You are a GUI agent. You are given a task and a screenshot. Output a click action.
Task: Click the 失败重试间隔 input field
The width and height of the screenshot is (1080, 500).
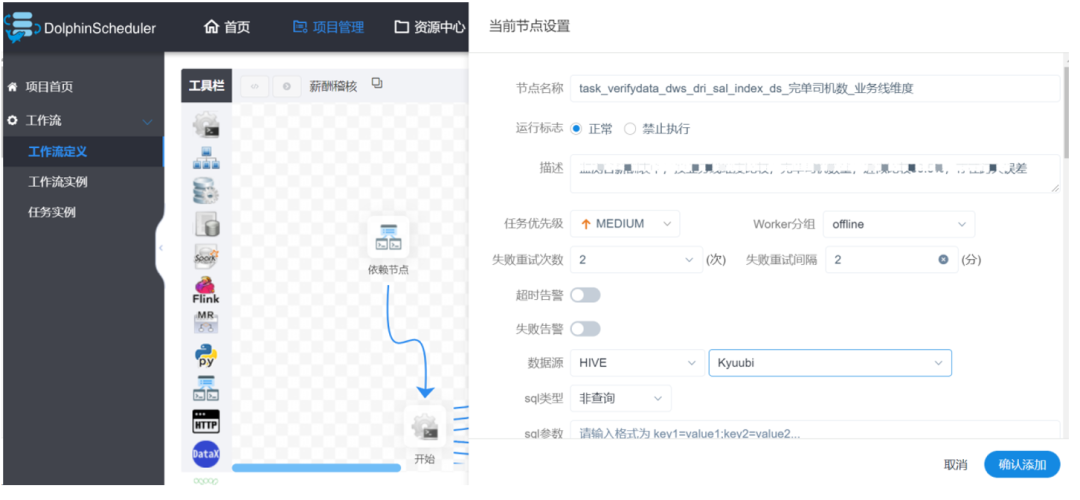point(891,260)
